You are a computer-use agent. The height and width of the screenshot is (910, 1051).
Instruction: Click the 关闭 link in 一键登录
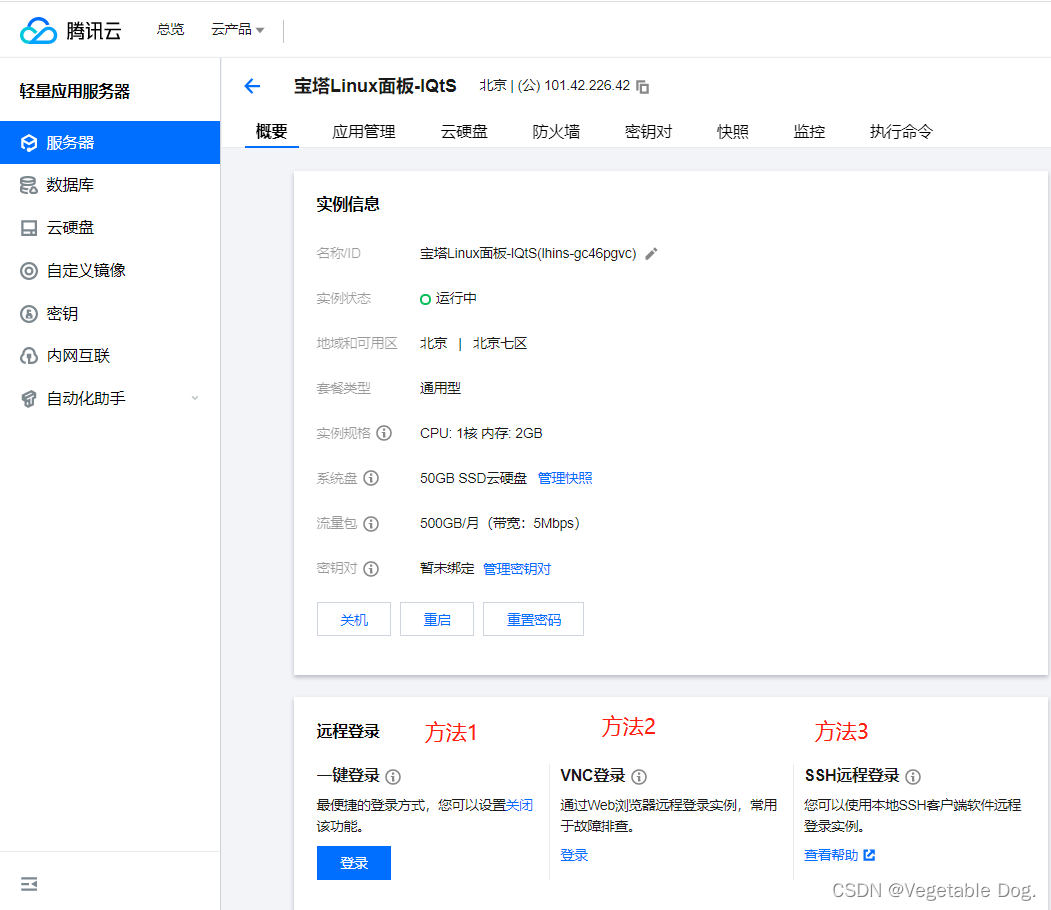point(519,805)
